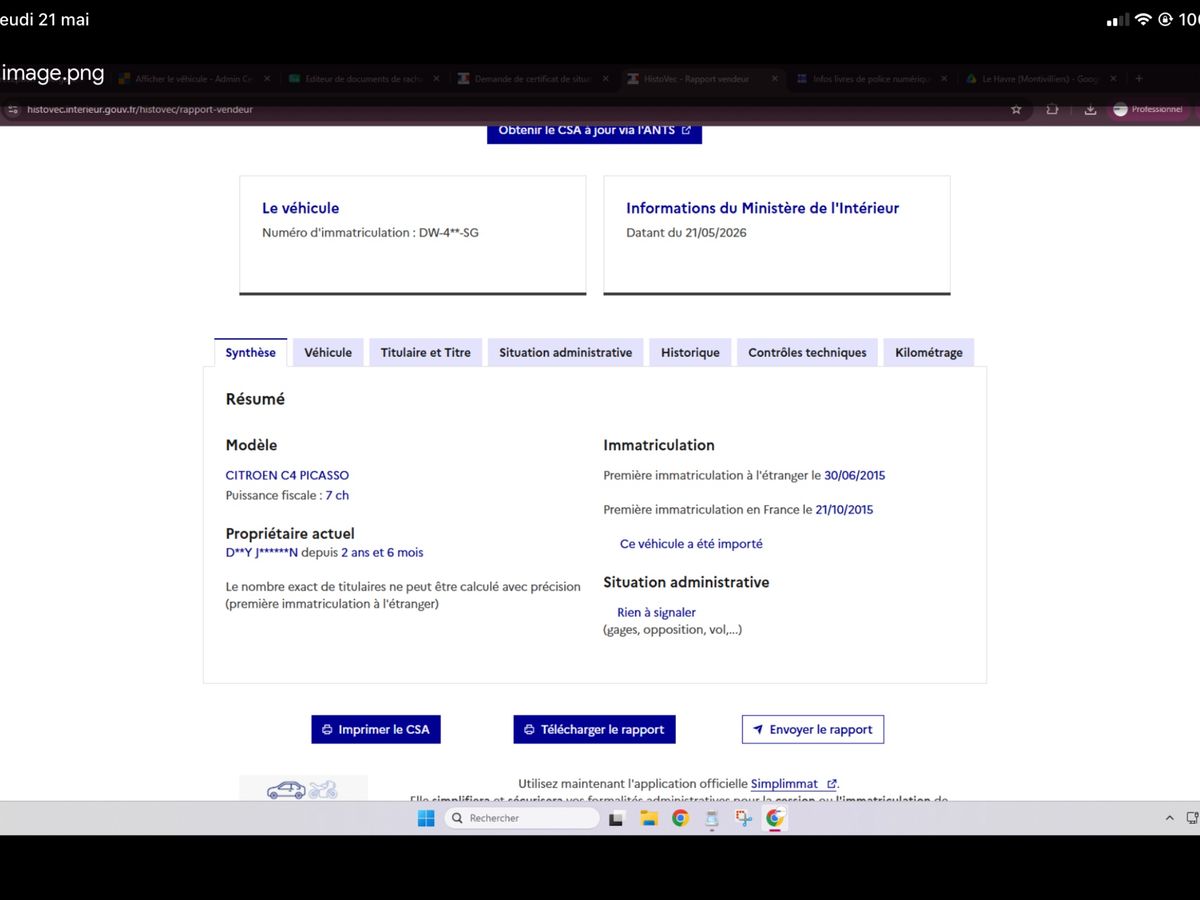This screenshot has width=1200, height=900.
Task: Click 'Informations du Ministère de l'Intérieur' heading
Action: click(762, 208)
